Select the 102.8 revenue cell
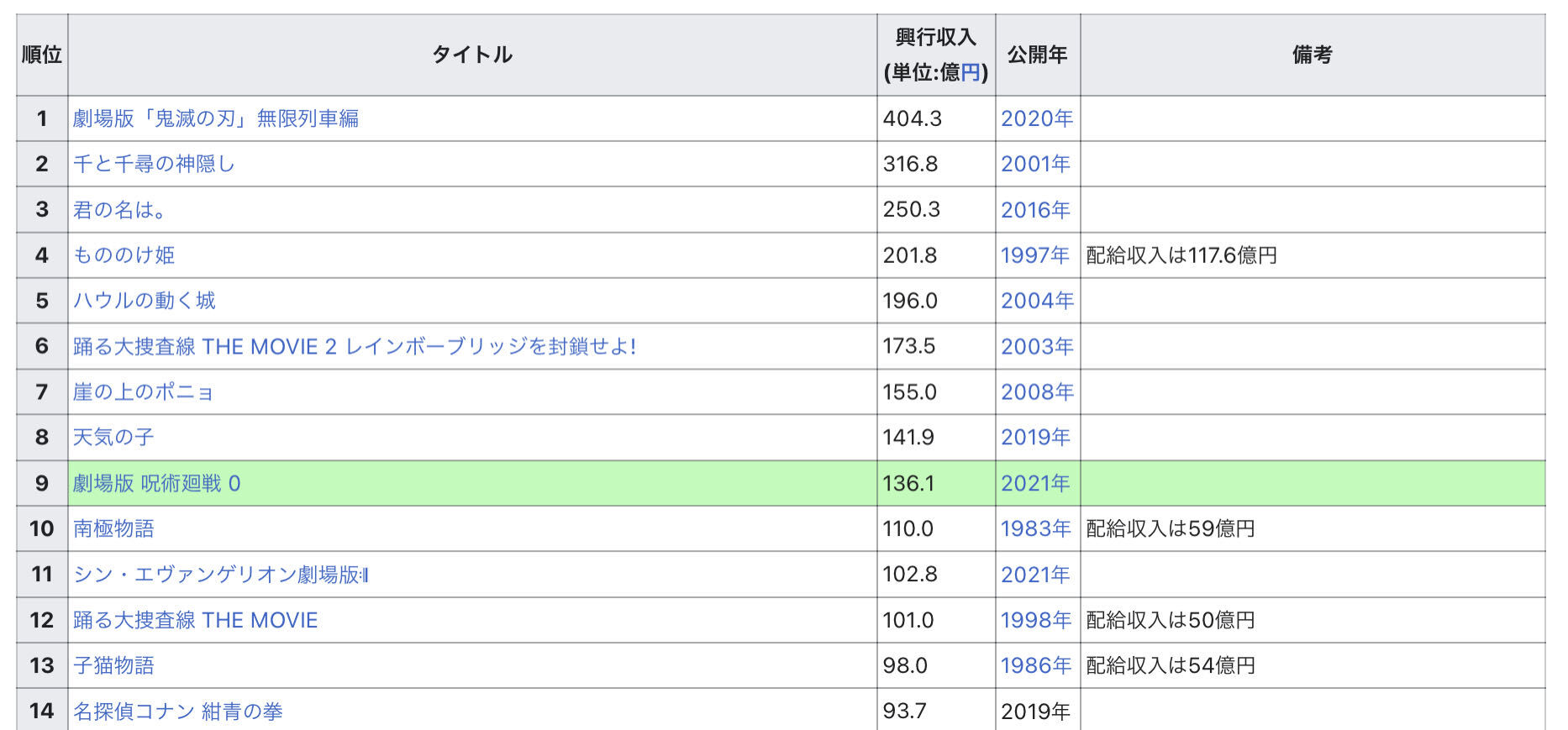 (936, 575)
